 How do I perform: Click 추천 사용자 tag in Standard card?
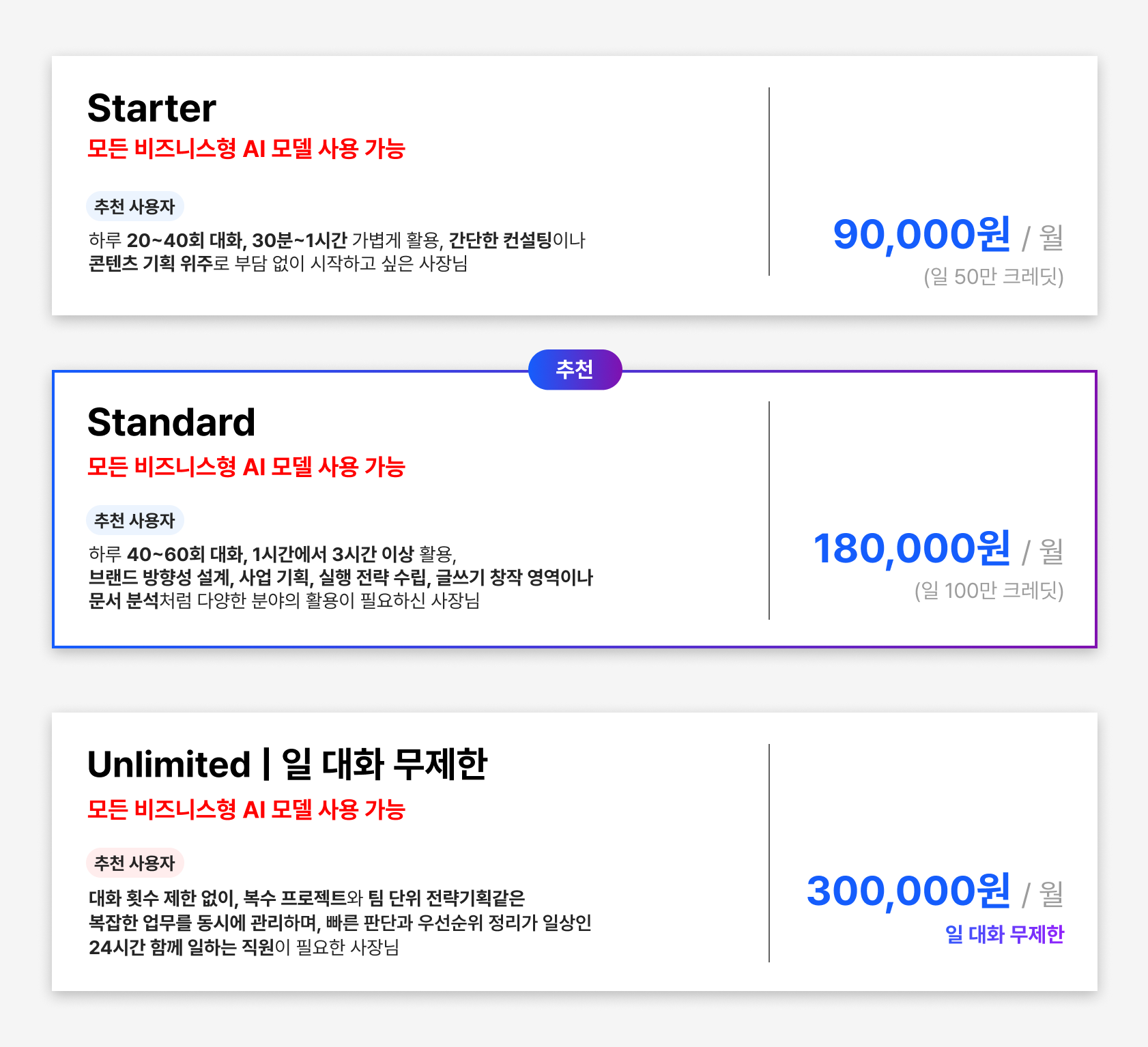(x=134, y=520)
